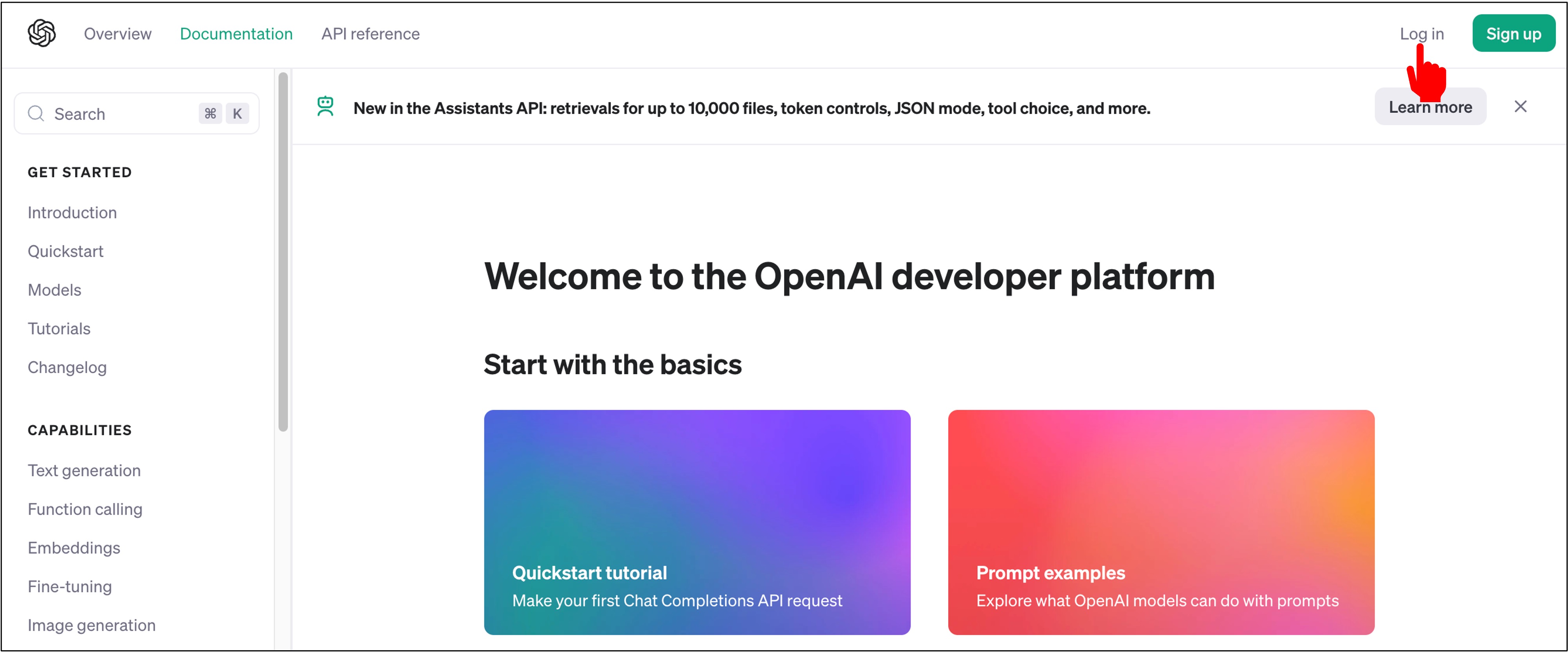Open Changelog in the sidebar
Viewport: 1568px width, 653px height.
click(x=67, y=368)
